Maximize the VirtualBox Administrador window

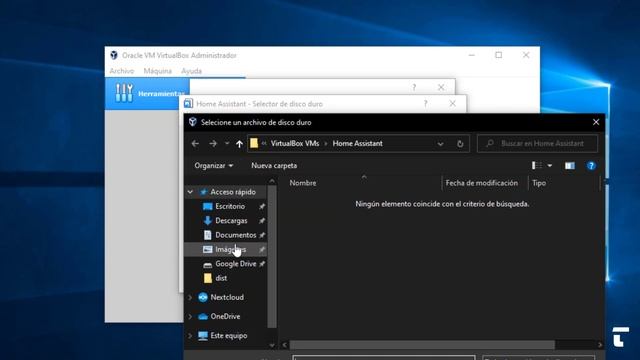(499, 55)
